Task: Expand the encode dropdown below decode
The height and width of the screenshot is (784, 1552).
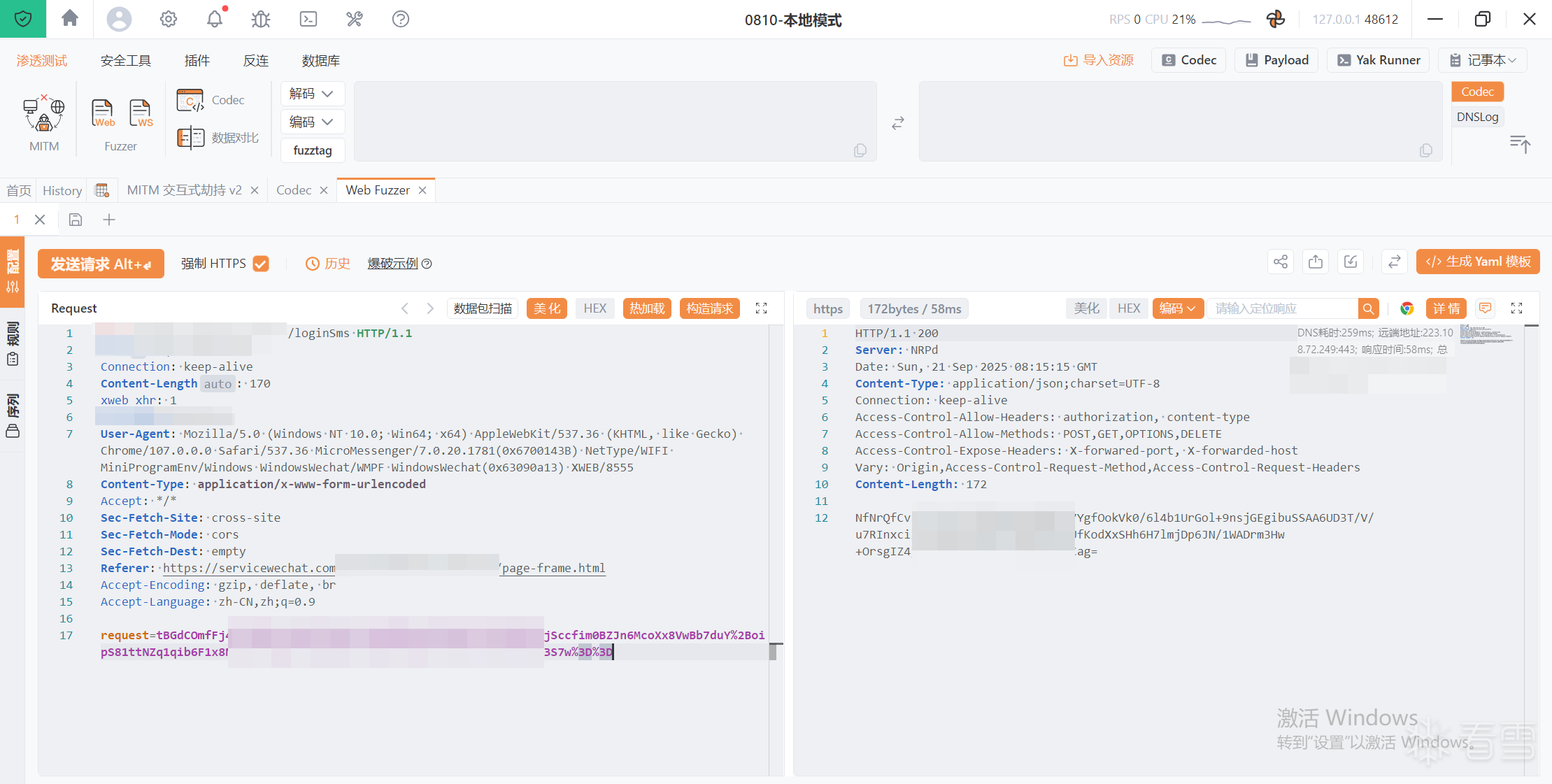Action: tap(312, 122)
